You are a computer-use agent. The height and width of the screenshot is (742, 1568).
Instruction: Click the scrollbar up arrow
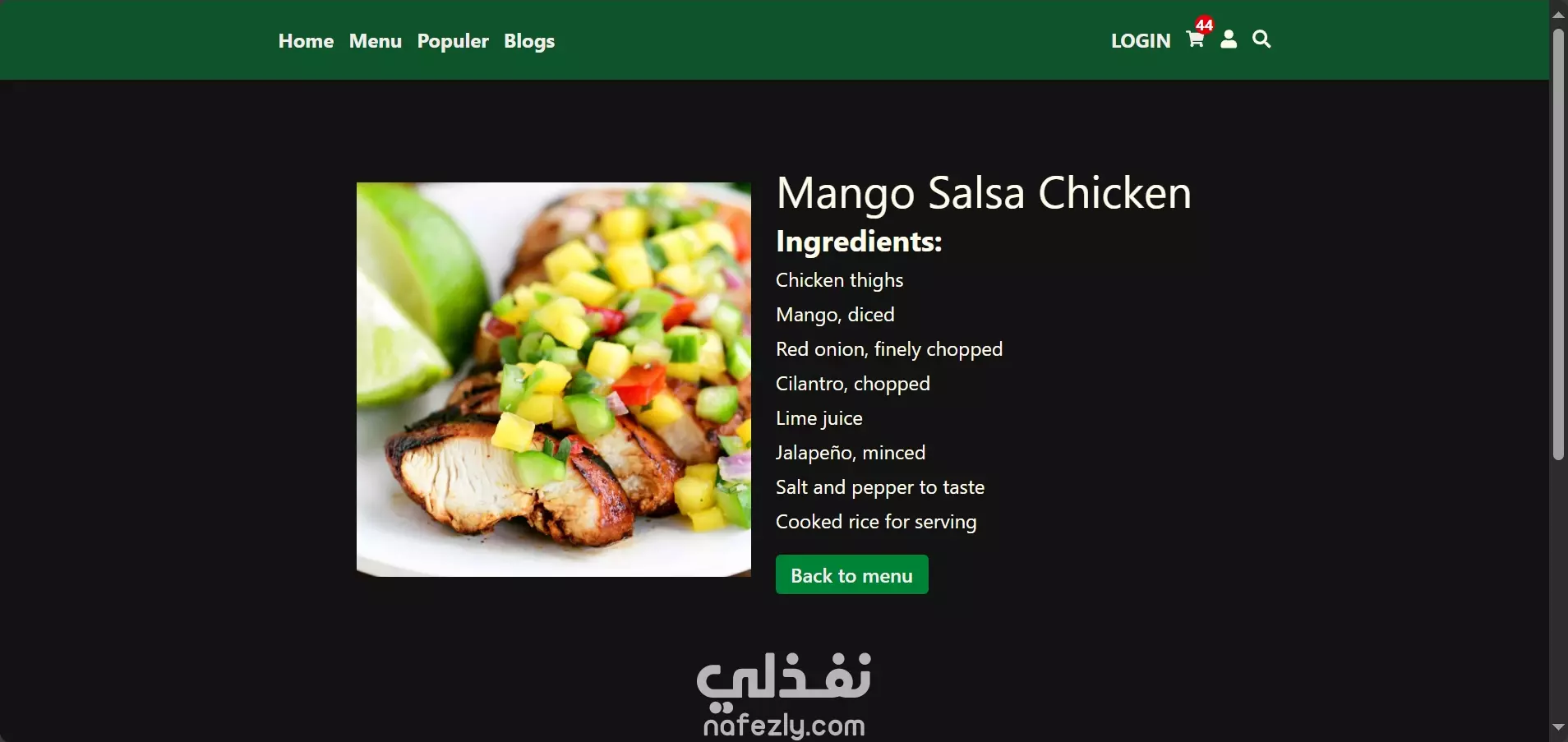1558,14
